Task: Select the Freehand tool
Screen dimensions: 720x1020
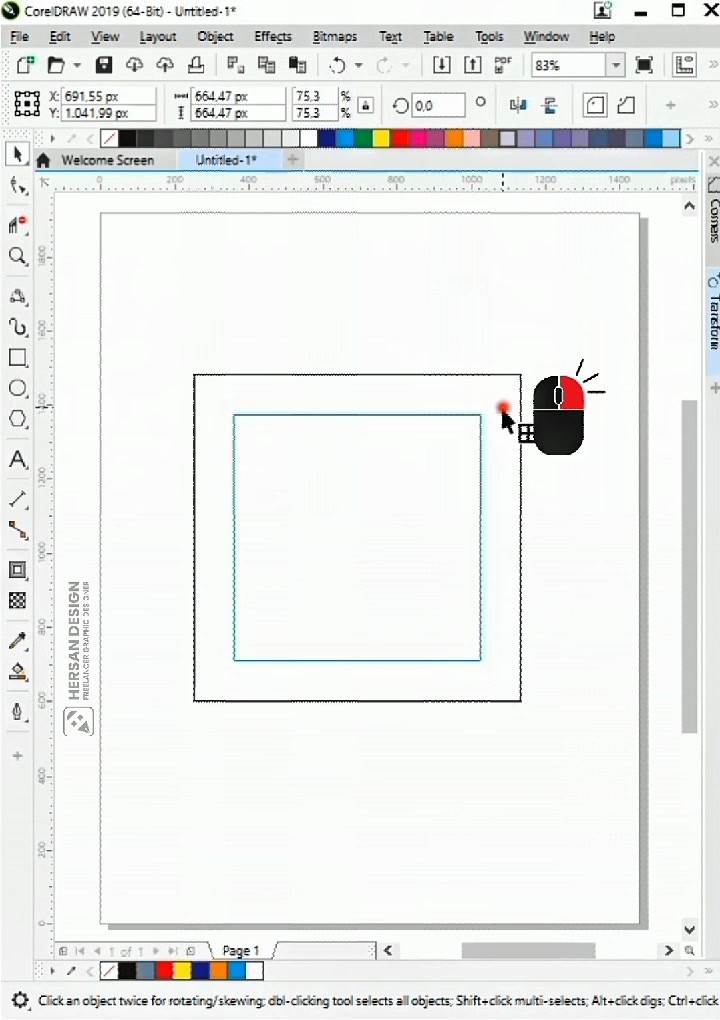Action: pyautogui.click(x=18, y=296)
